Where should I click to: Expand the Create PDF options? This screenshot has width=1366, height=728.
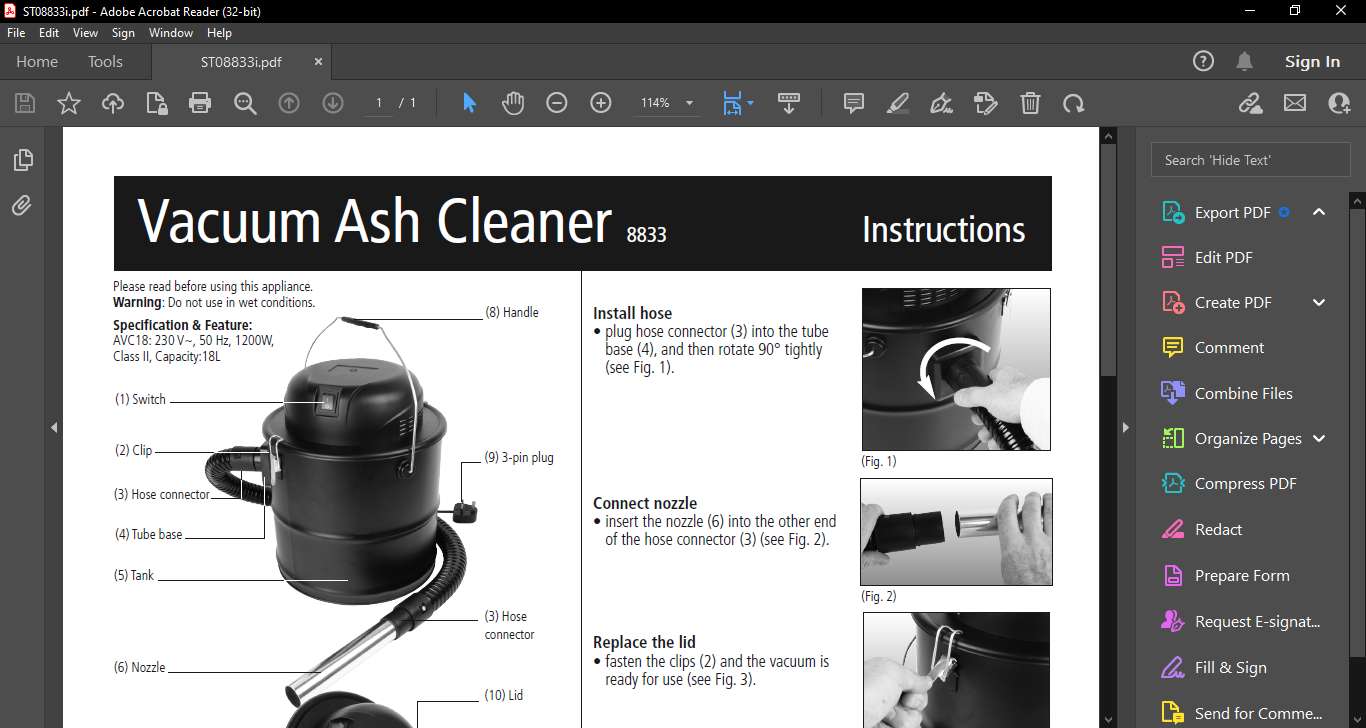1319,303
